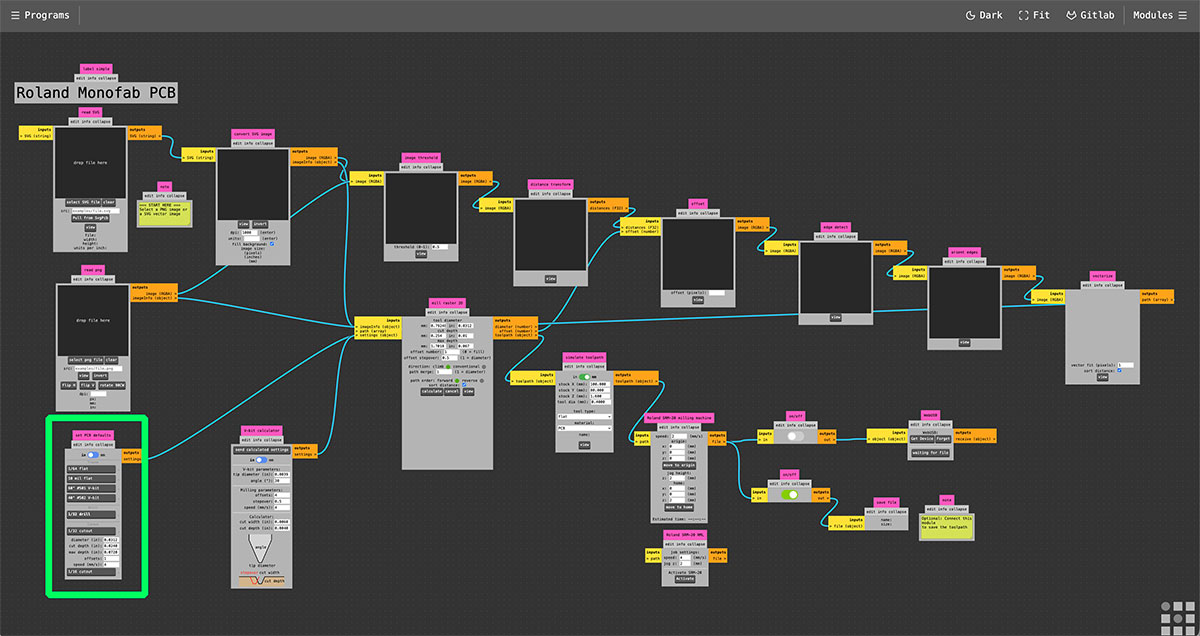Choose the 1/16 cutout preset
Screen dimensions: 1200x636
click(91, 571)
